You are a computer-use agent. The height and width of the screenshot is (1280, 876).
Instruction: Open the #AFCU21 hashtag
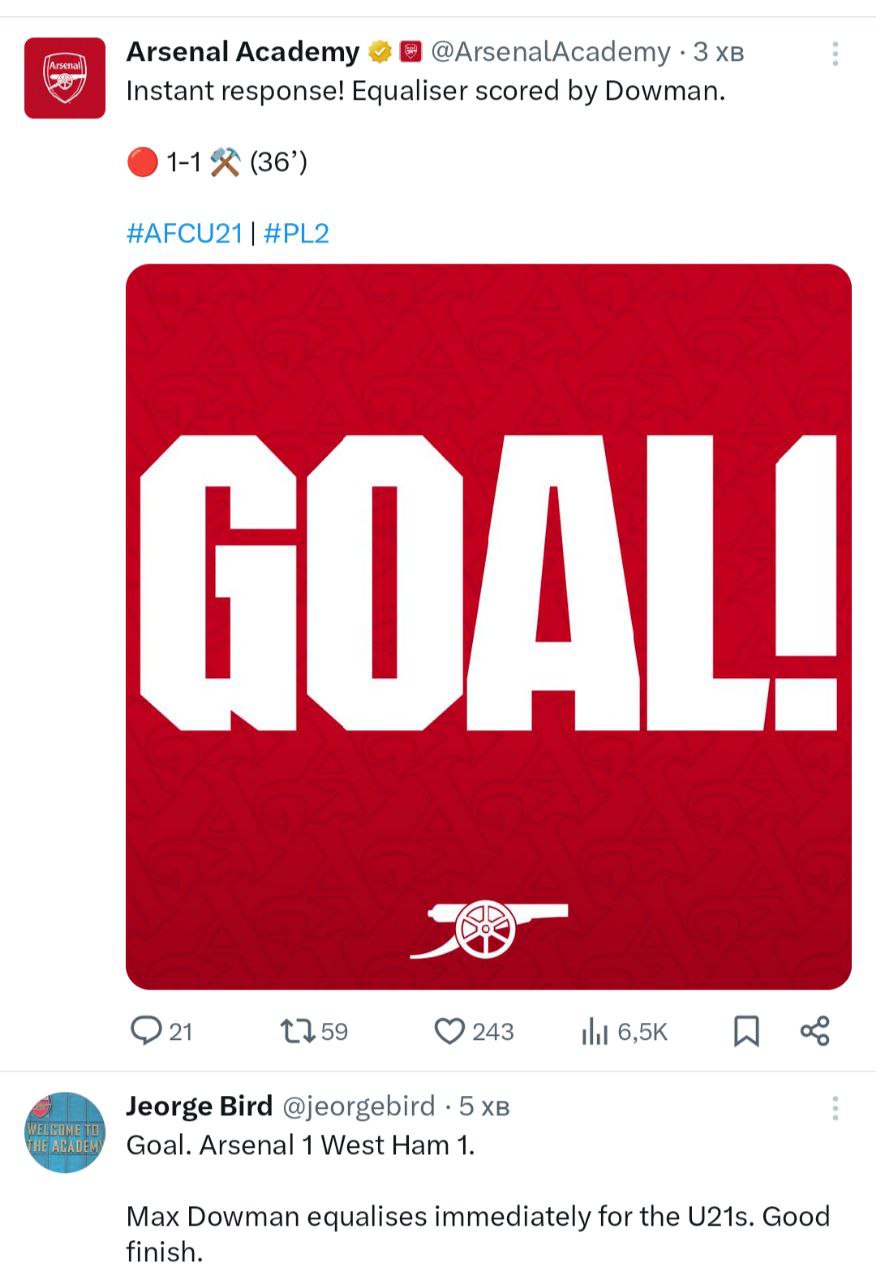[x=185, y=234]
